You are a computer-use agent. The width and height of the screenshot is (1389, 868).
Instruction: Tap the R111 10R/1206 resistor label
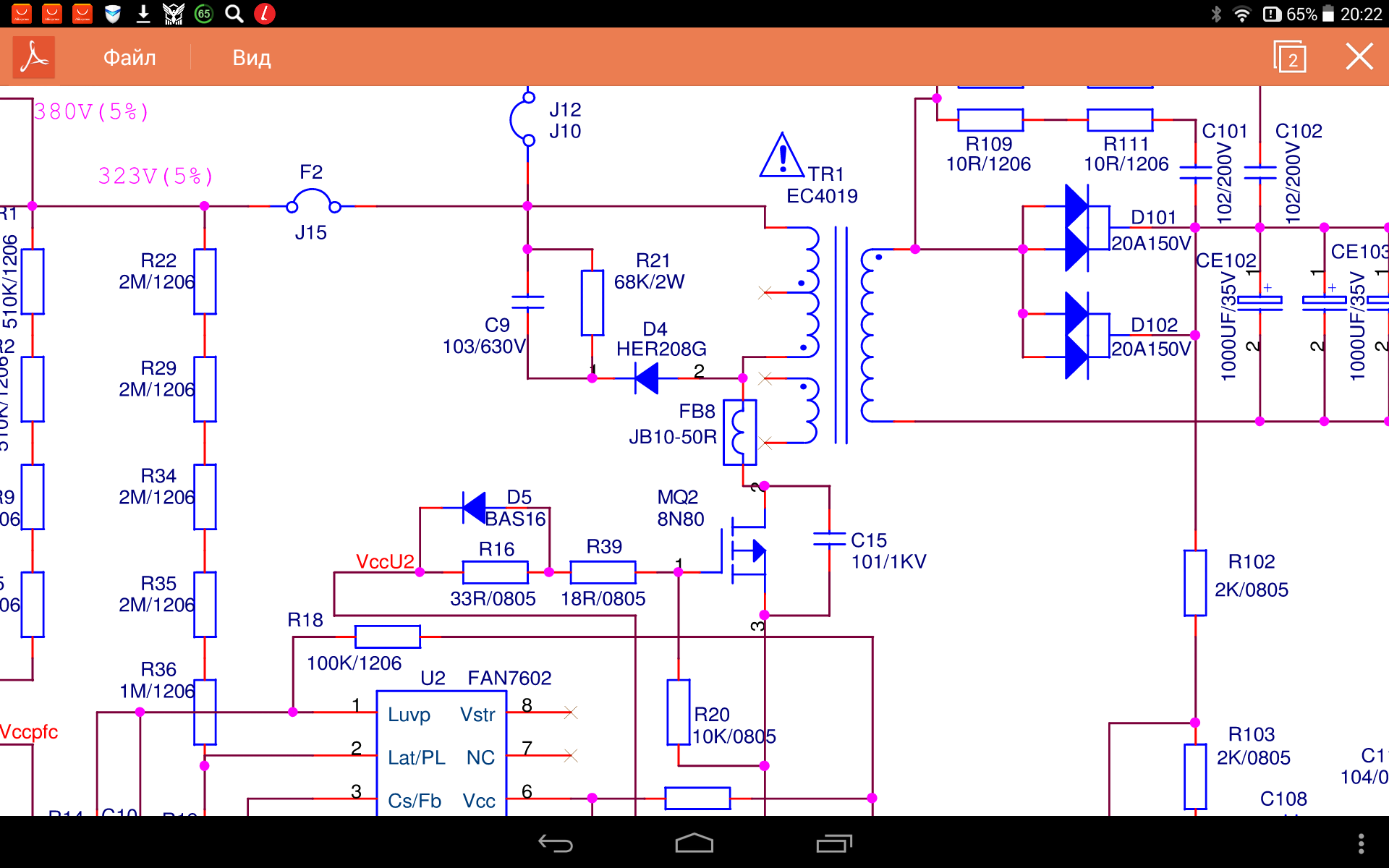point(1126,153)
